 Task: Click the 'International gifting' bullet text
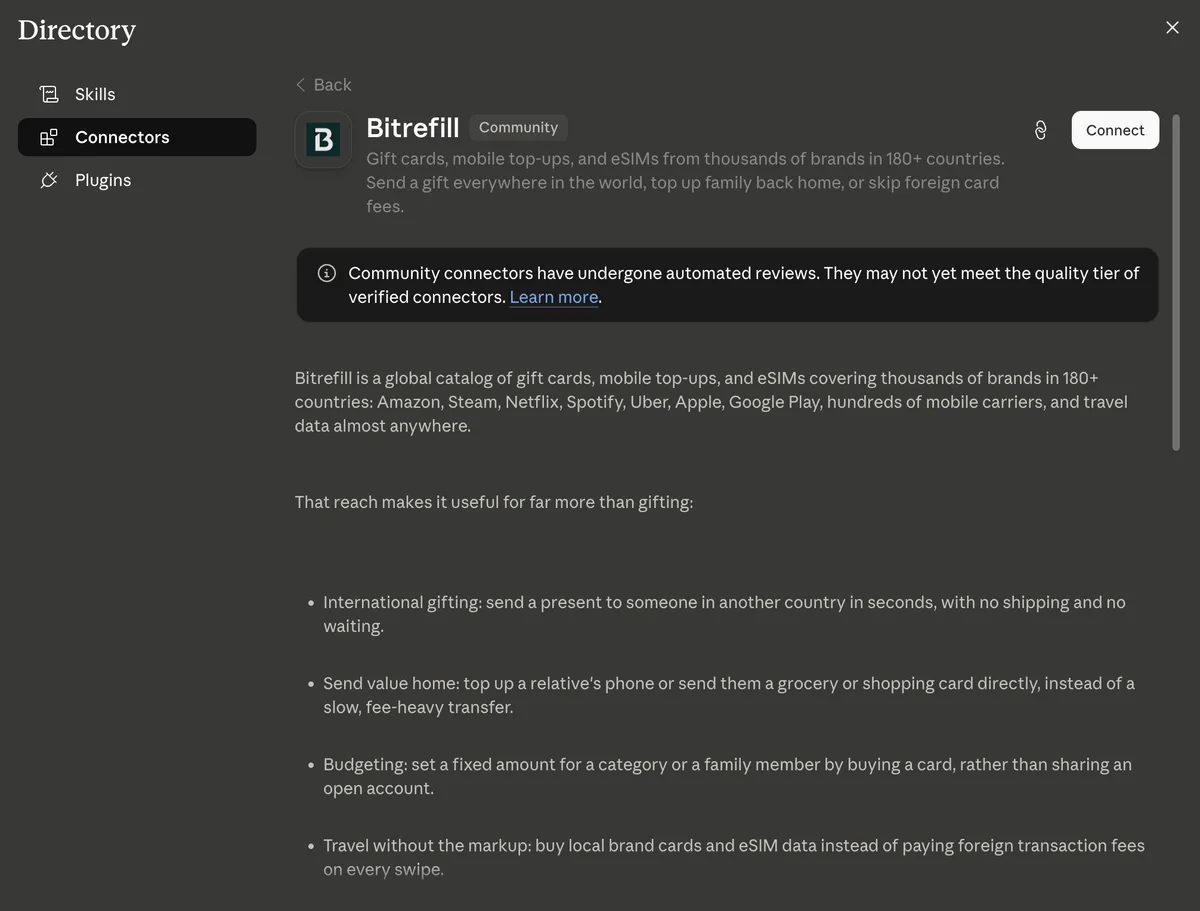click(724, 614)
